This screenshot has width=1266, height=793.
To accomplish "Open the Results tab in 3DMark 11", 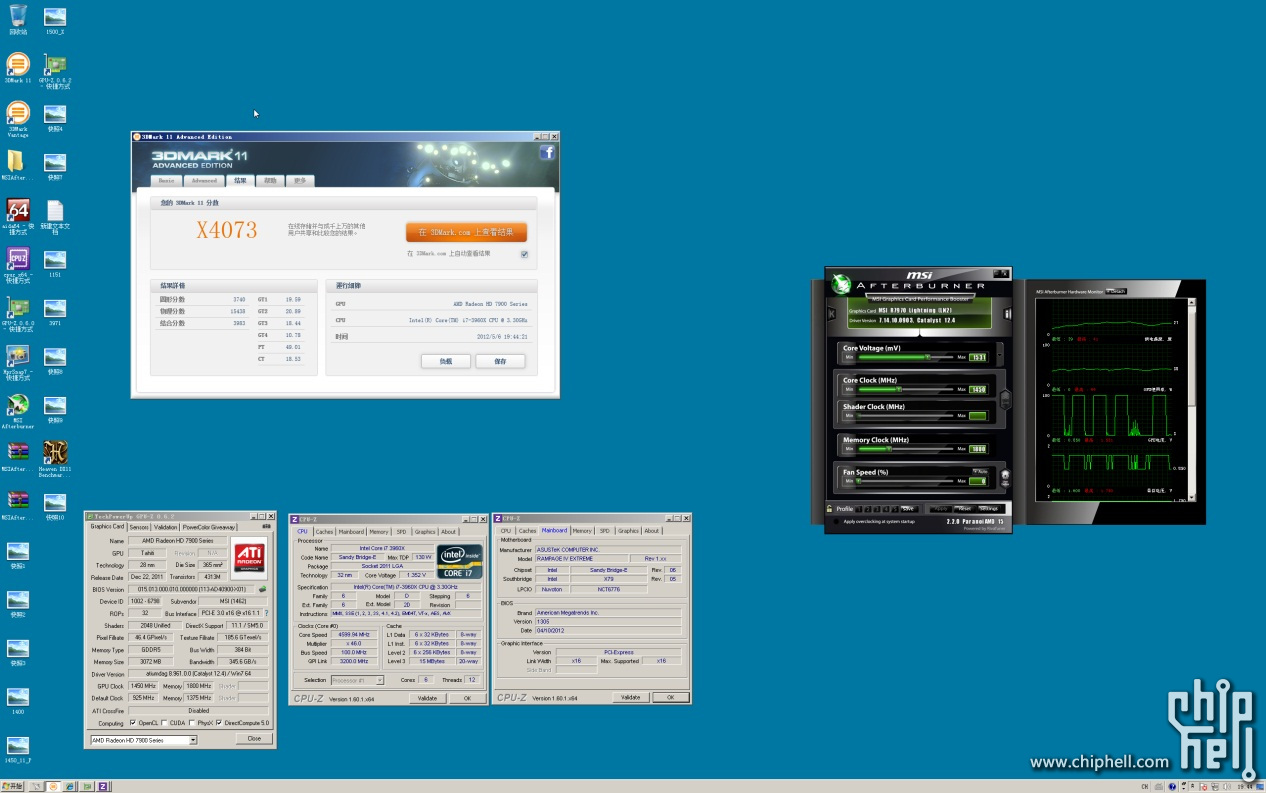I will coord(240,181).
